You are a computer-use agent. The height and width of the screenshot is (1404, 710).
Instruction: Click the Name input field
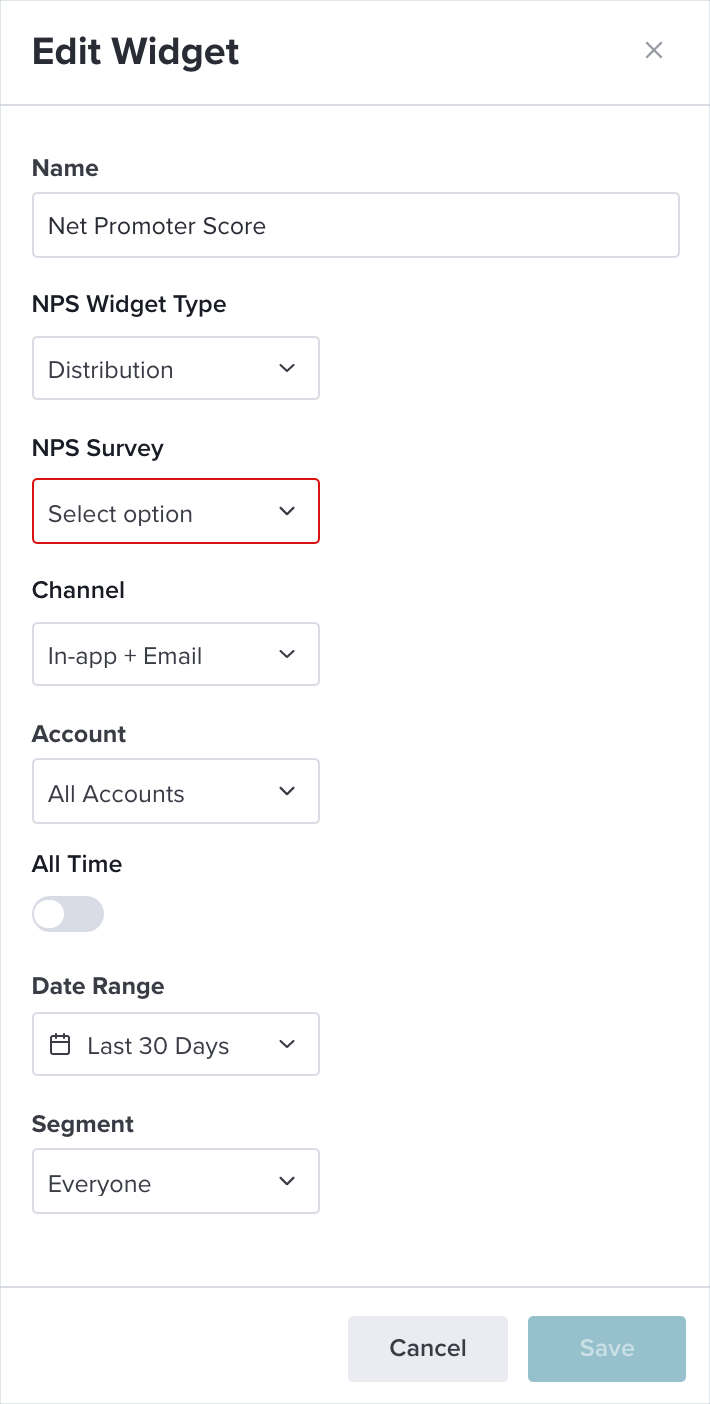(x=356, y=225)
